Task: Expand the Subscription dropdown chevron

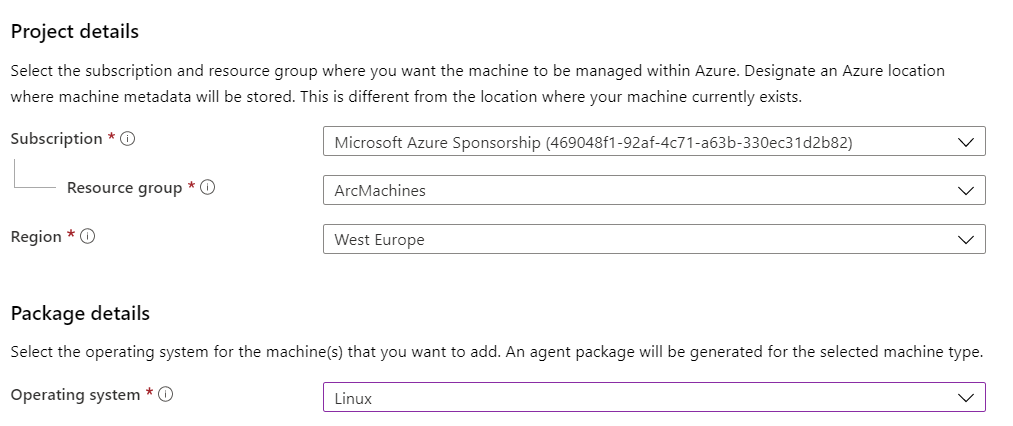Action: (965, 142)
